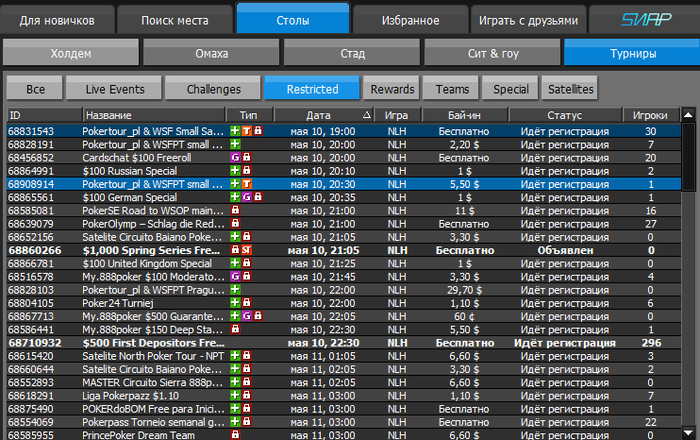Click scrollbar down arrow of tournament list

[688, 433]
